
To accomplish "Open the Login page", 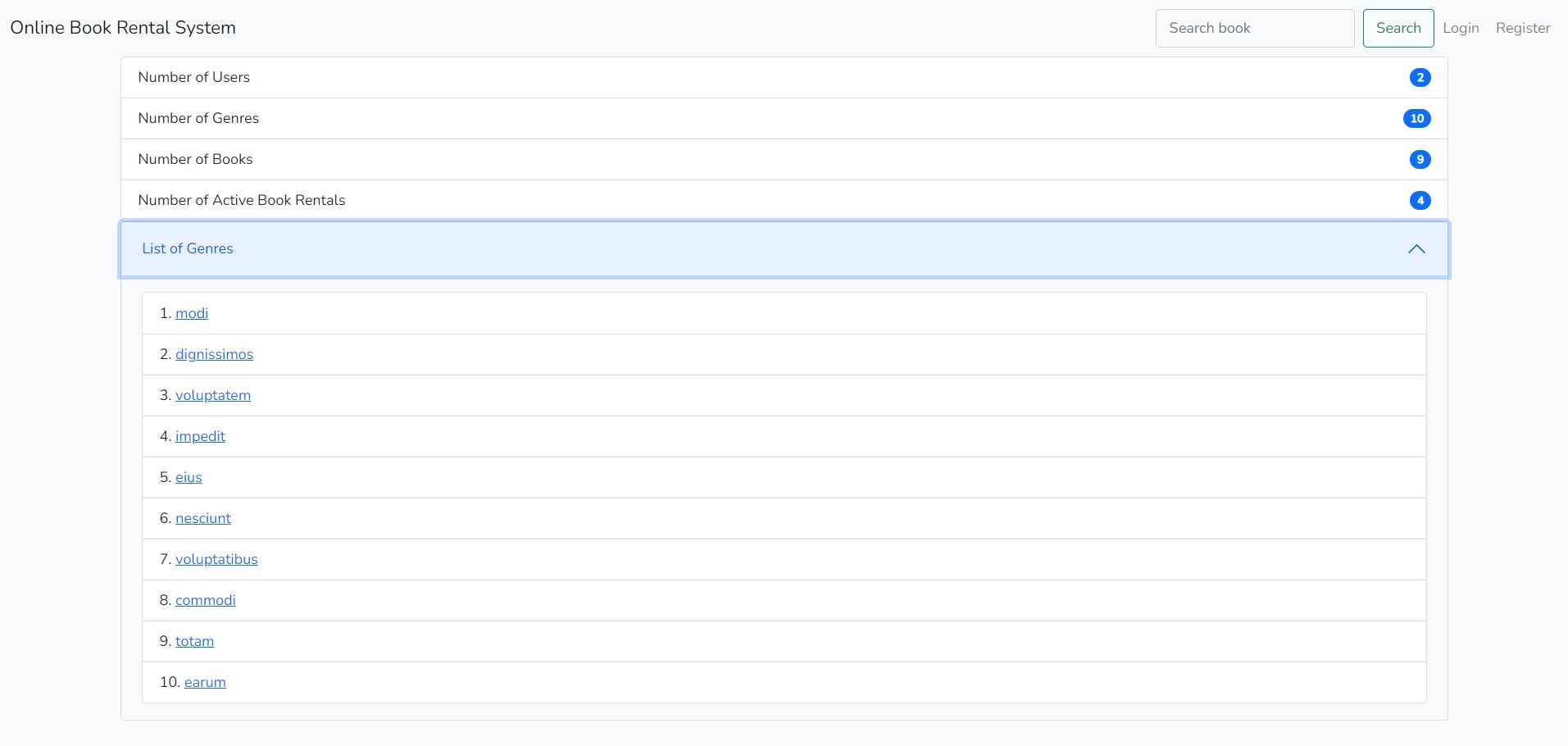I will point(1461,27).
